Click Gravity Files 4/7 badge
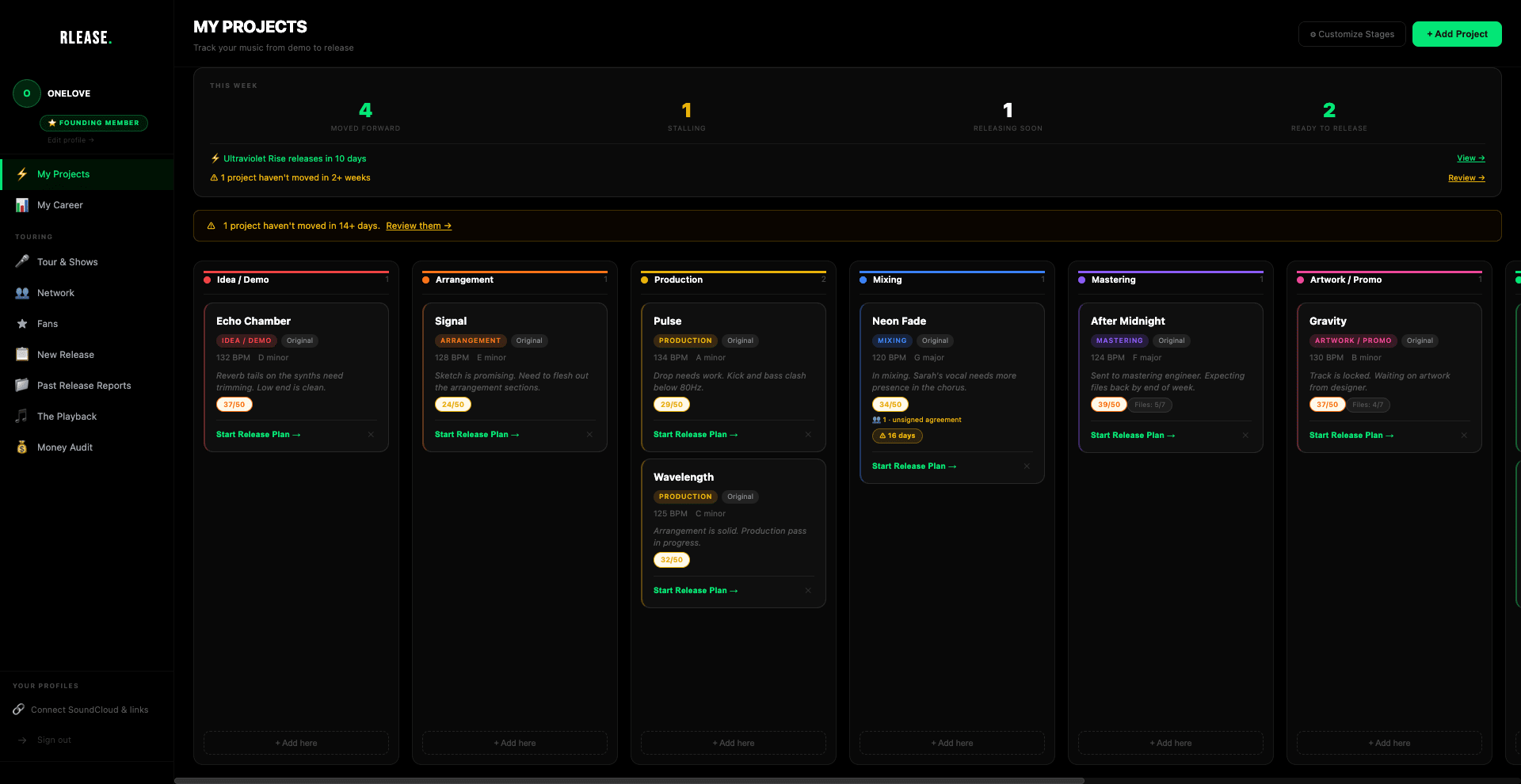Screen dimensions: 1521x784 coord(1368,405)
